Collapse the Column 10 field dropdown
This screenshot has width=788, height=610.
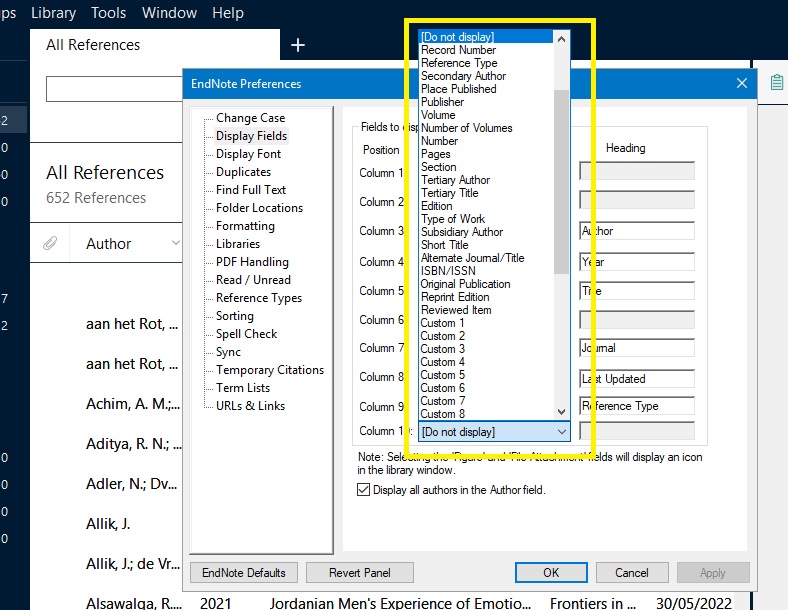pyautogui.click(x=562, y=432)
